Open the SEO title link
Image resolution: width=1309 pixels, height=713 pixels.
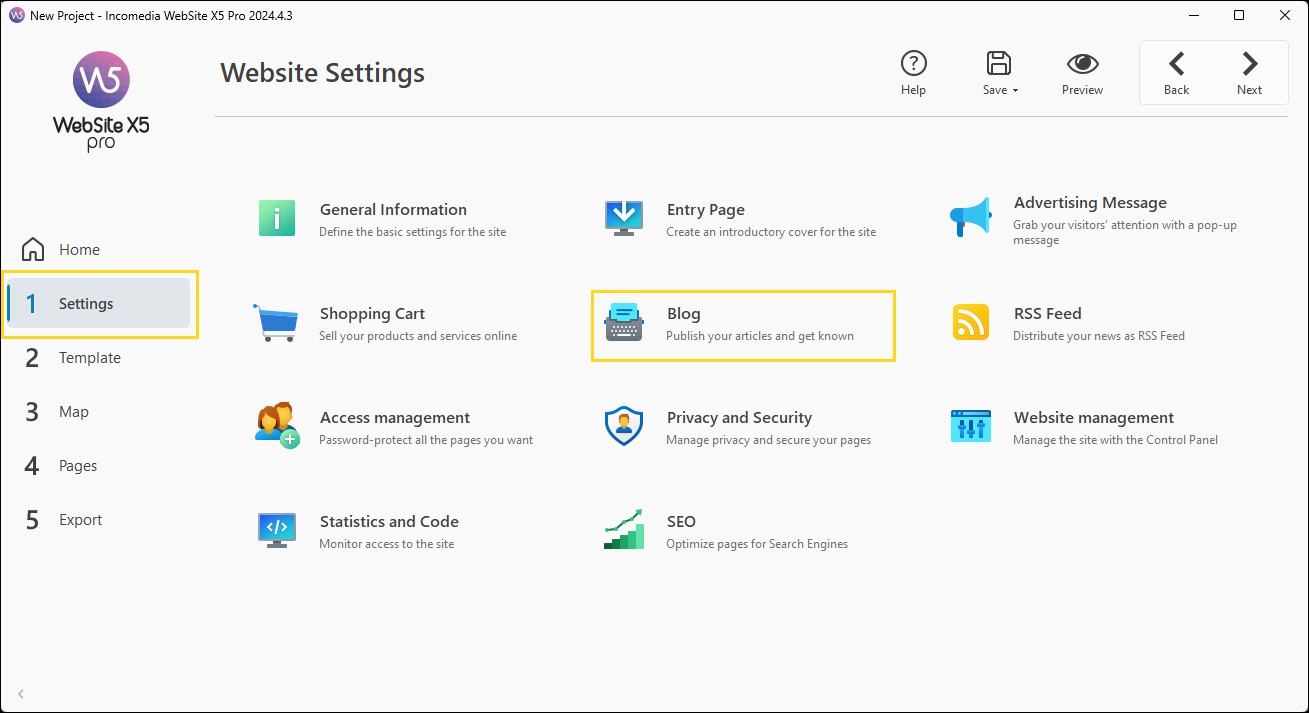pos(681,522)
